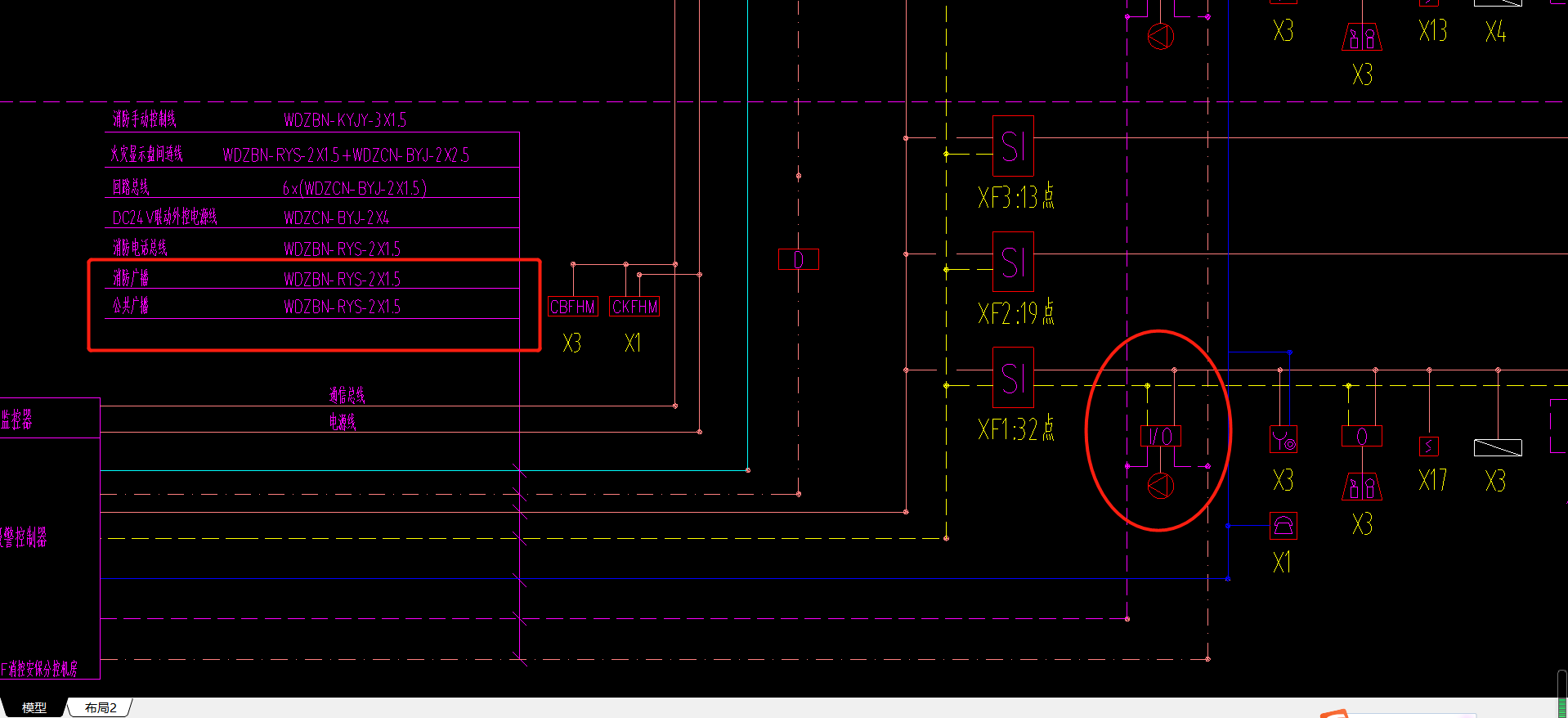Image resolution: width=1568 pixels, height=718 pixels.
Task: Click the 监控器 text
Action: click(x=16, y=420)
